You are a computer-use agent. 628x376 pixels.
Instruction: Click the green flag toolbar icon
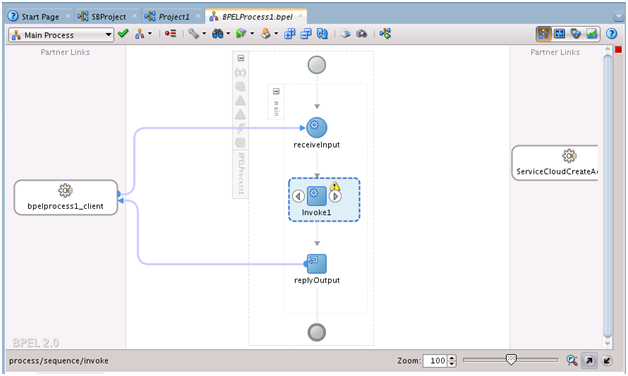pyautogui.click(x=241, y=34)
